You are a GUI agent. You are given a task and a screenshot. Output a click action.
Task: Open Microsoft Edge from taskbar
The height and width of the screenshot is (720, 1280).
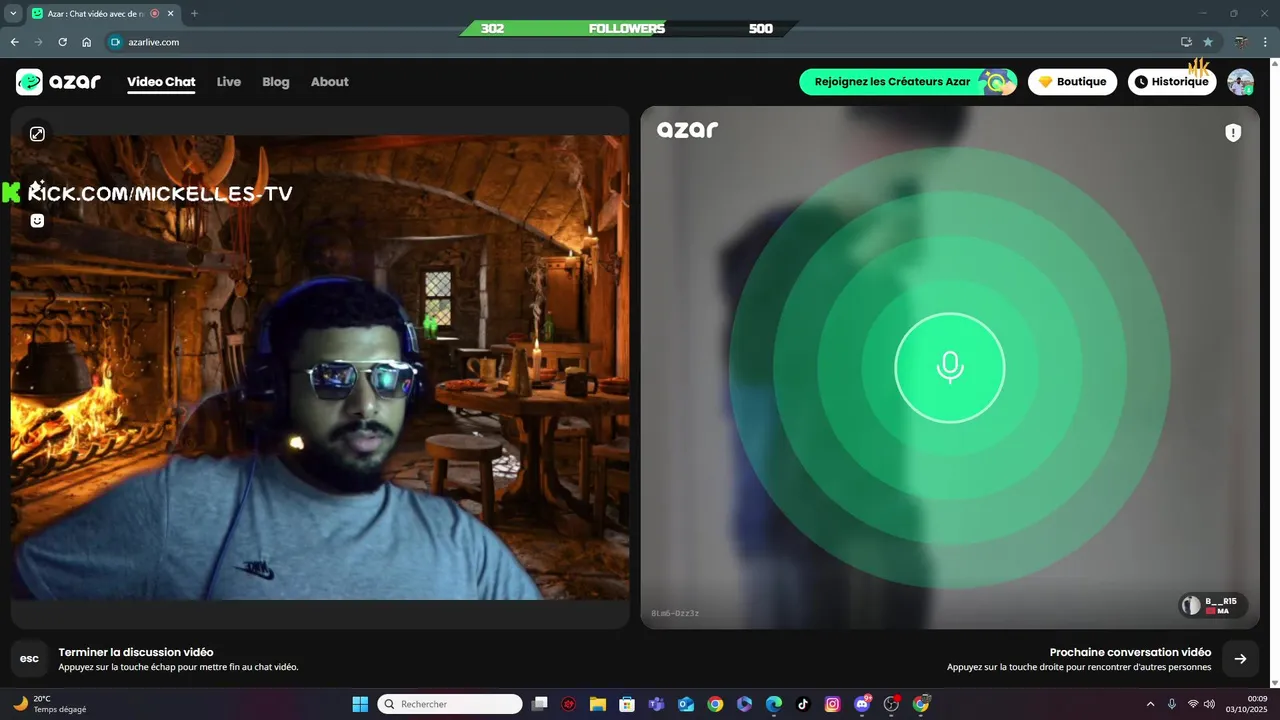(x=774, y=704)
